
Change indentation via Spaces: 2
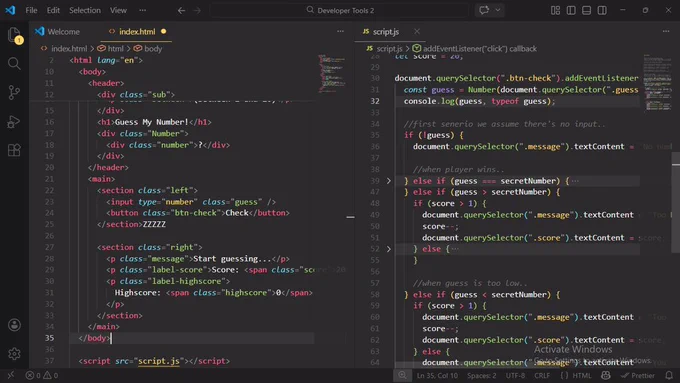point(481,376)
